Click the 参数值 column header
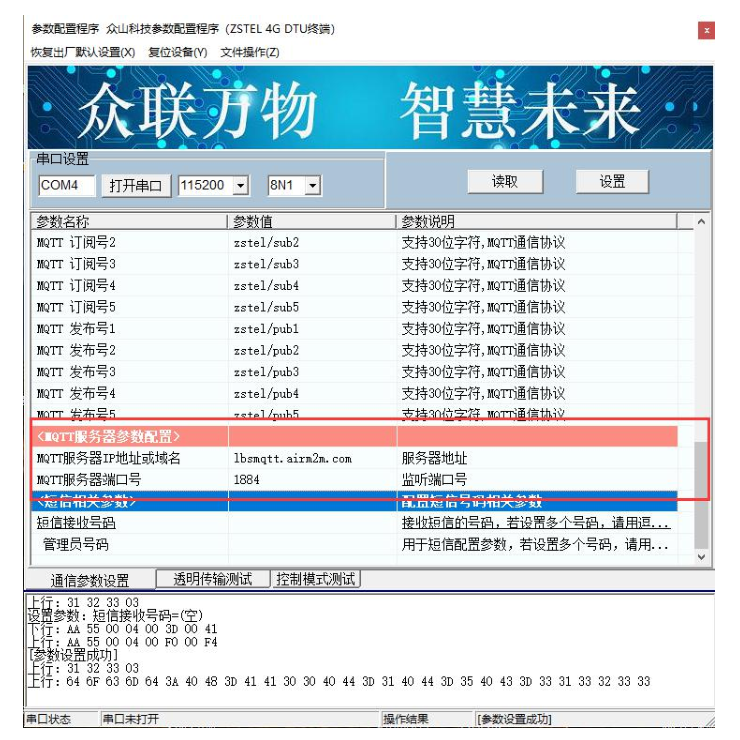Image resolution: width=740 pixels, height=740 pixels. (x=311, y=221)
